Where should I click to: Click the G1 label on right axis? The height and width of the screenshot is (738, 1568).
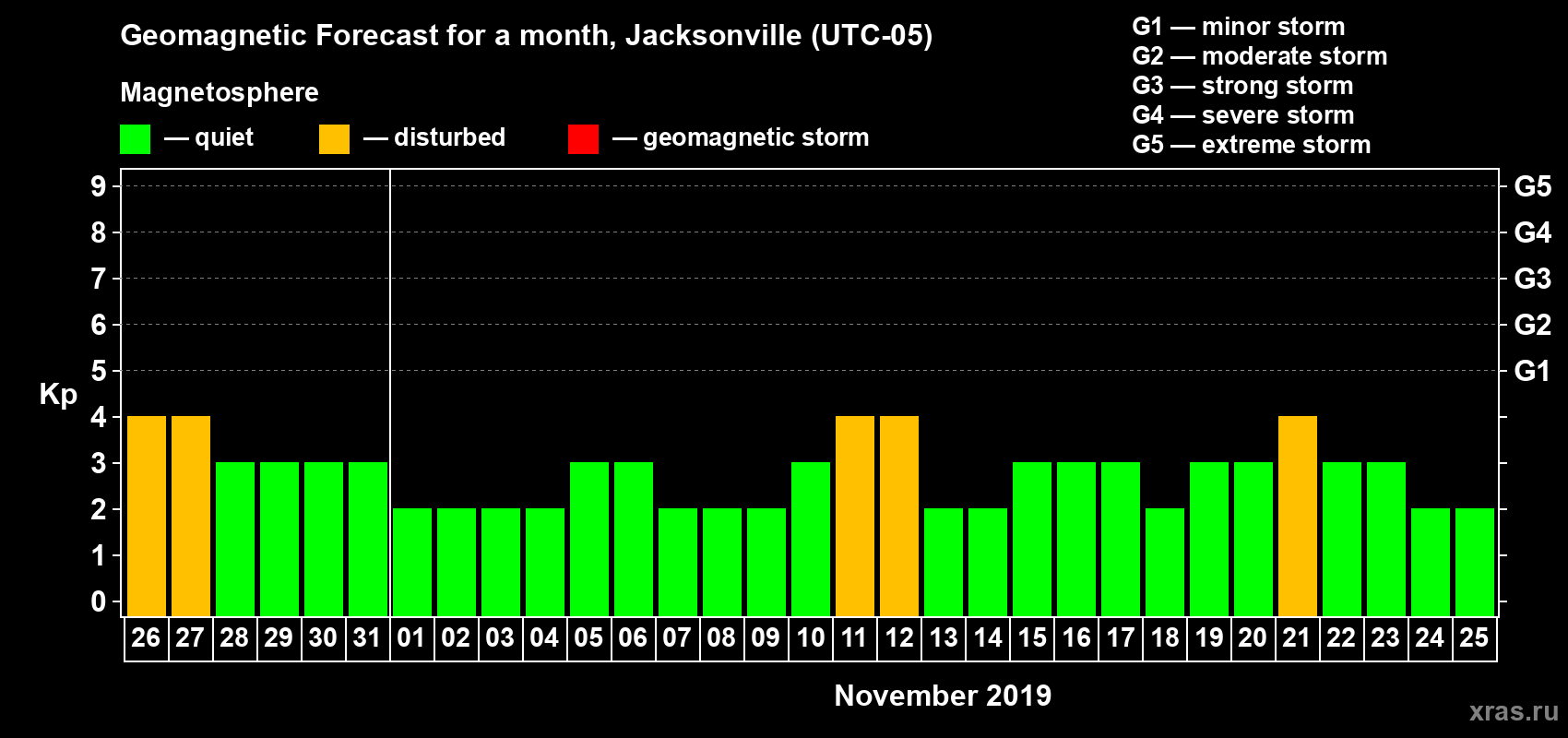pyautogui.click(x=1533, y=371)
